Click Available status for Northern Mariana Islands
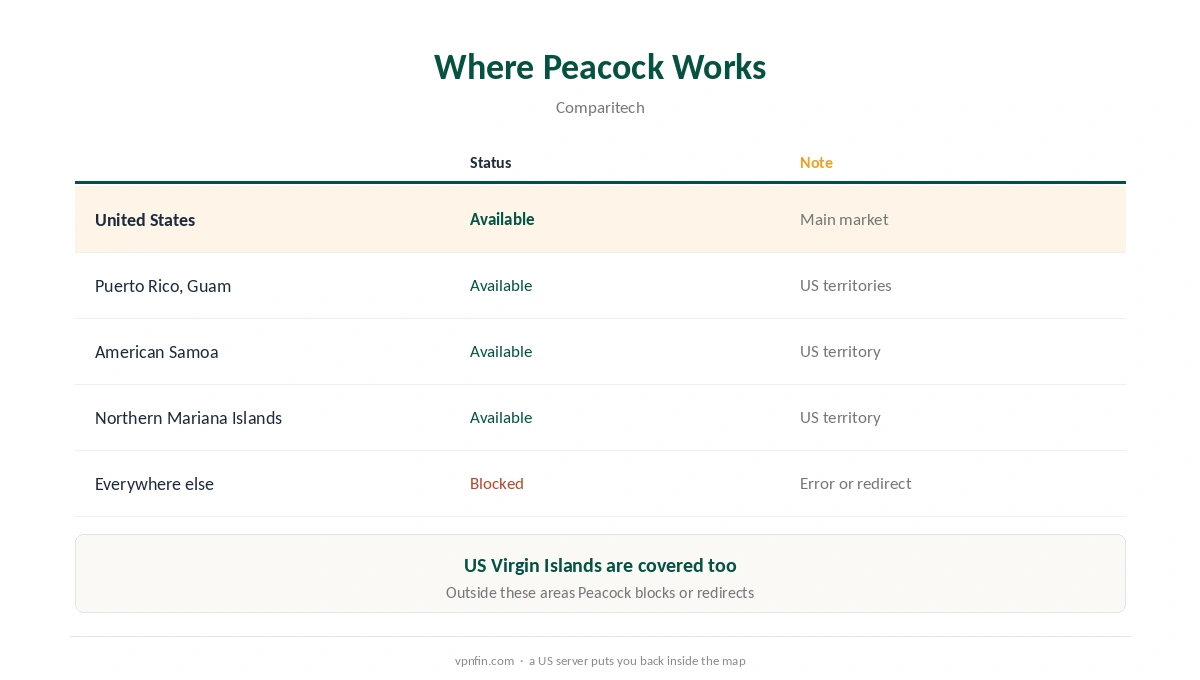This screenshot has width=1200, height=680. (x=501, y=417)
